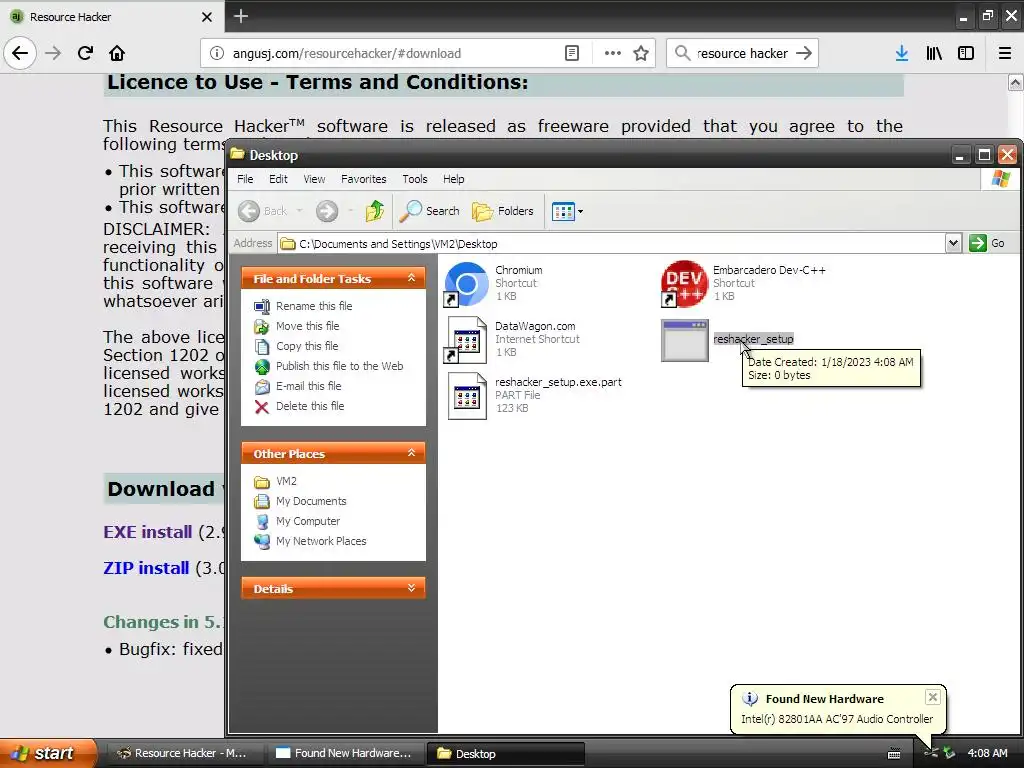Click EXE install download link
1024x768 pixels.
[148, 532]
